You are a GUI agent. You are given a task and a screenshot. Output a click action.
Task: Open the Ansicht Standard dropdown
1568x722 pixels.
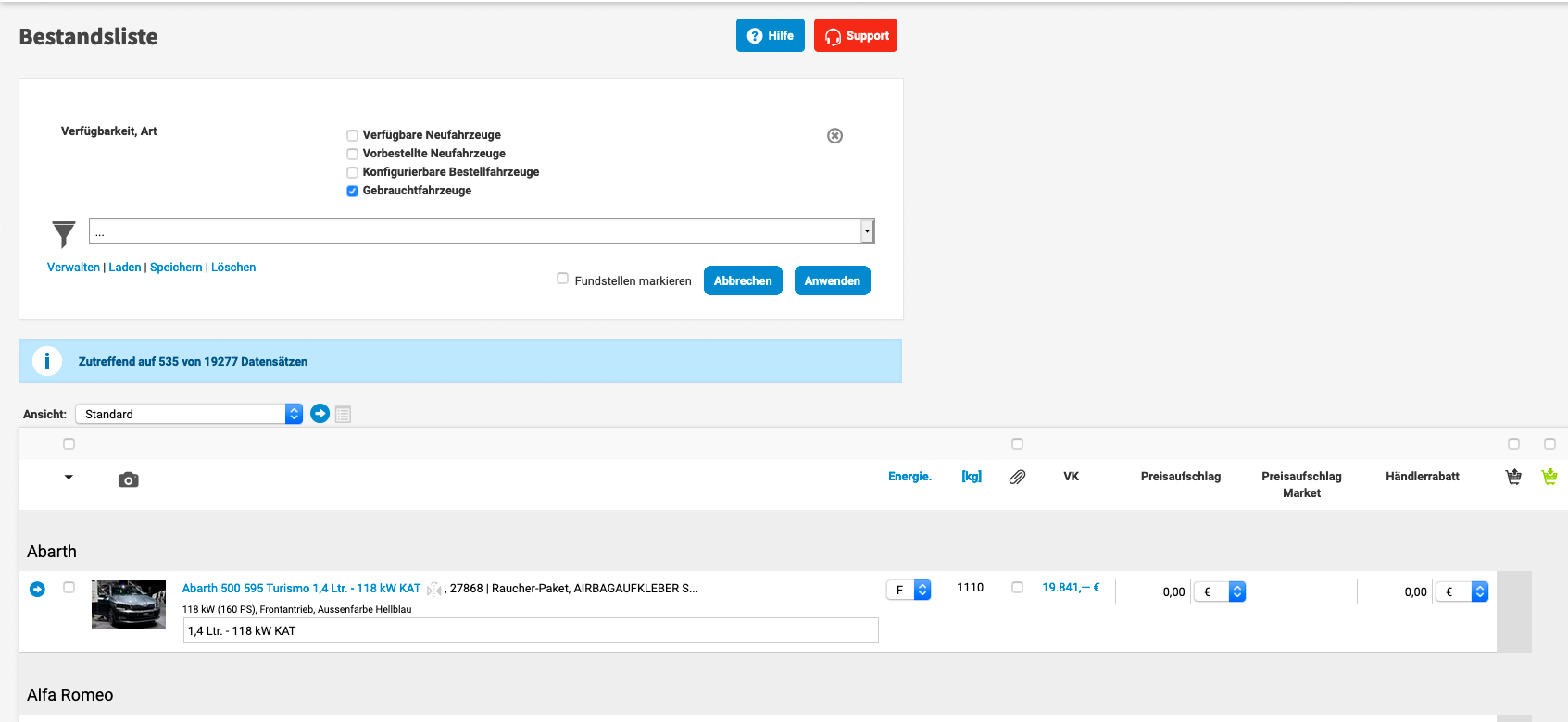189,414
